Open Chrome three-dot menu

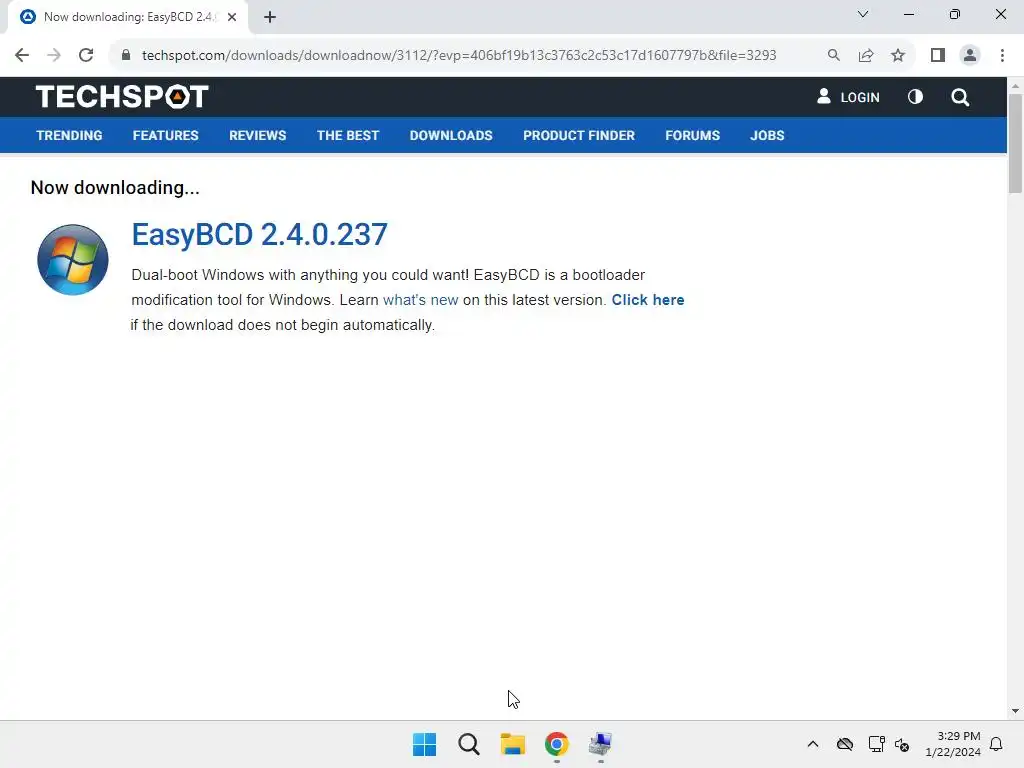(x=1002, y=56)
